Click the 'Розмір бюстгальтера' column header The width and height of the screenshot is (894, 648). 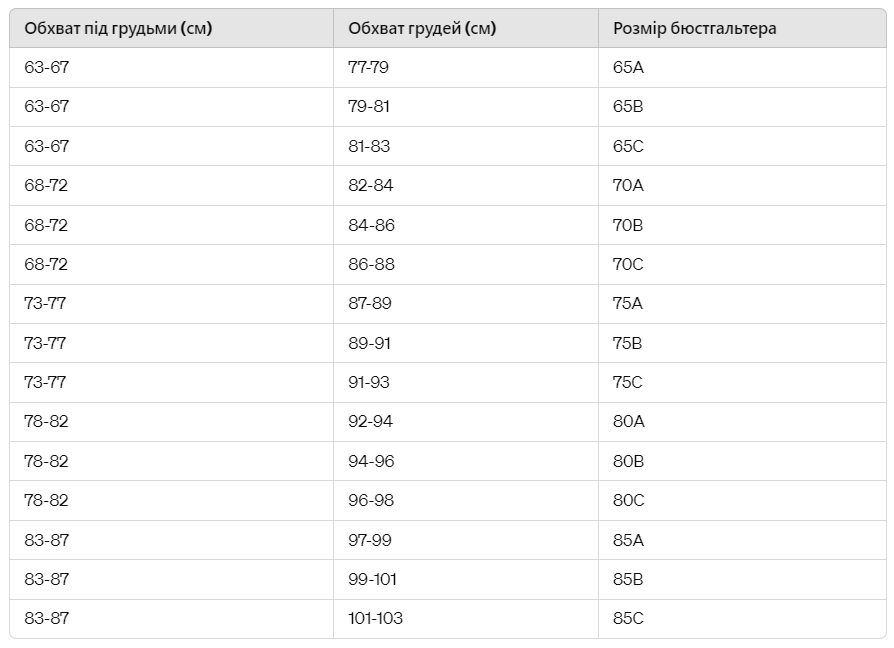[x=694, y=28]
